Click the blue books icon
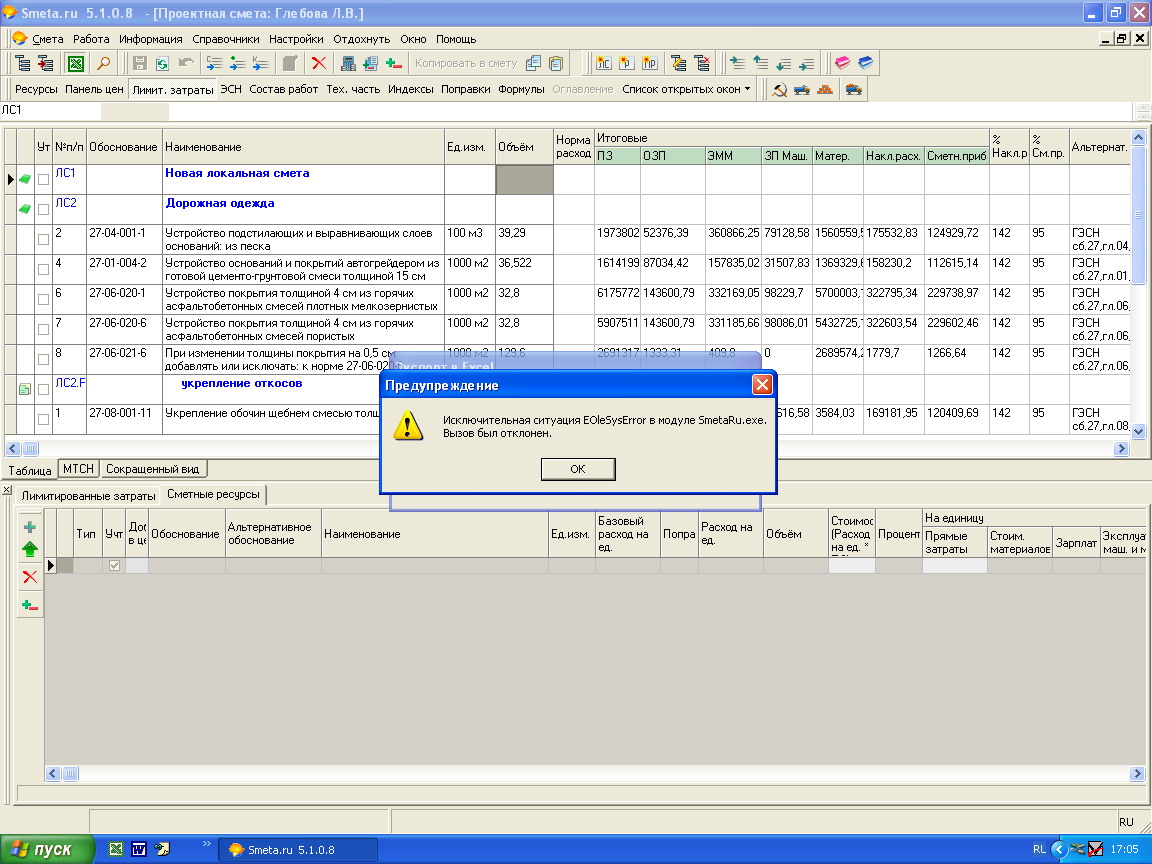Image resolution: width=1152 pixels, height=864 pixels. pyautogui.click(x=866, y=63)
